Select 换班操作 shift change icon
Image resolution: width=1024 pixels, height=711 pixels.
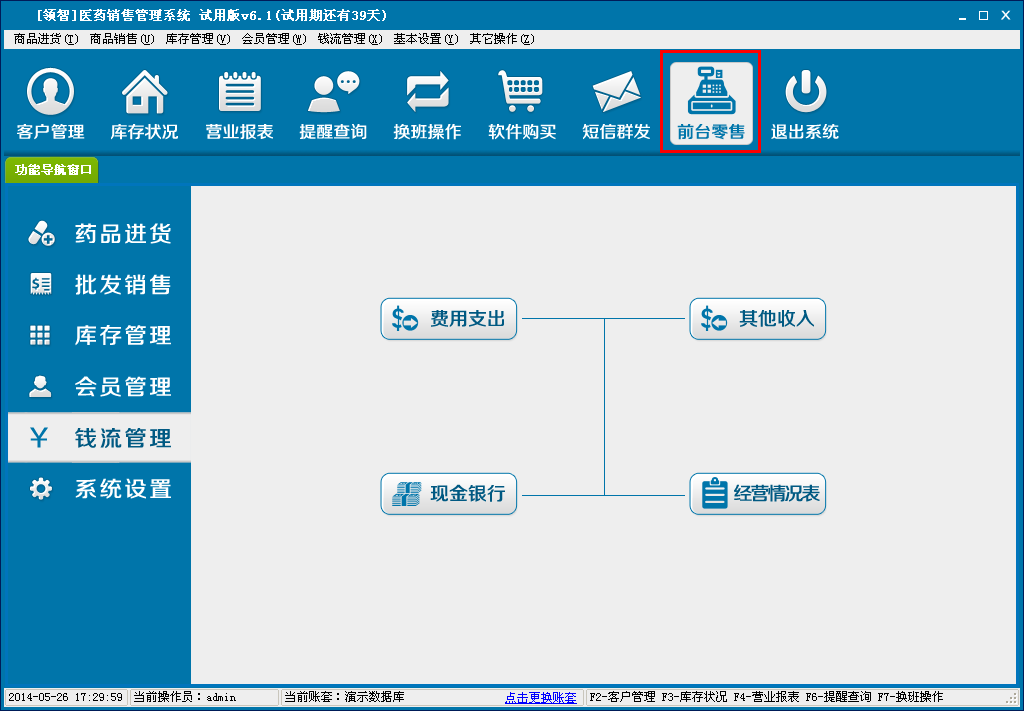tap(427, 104)
